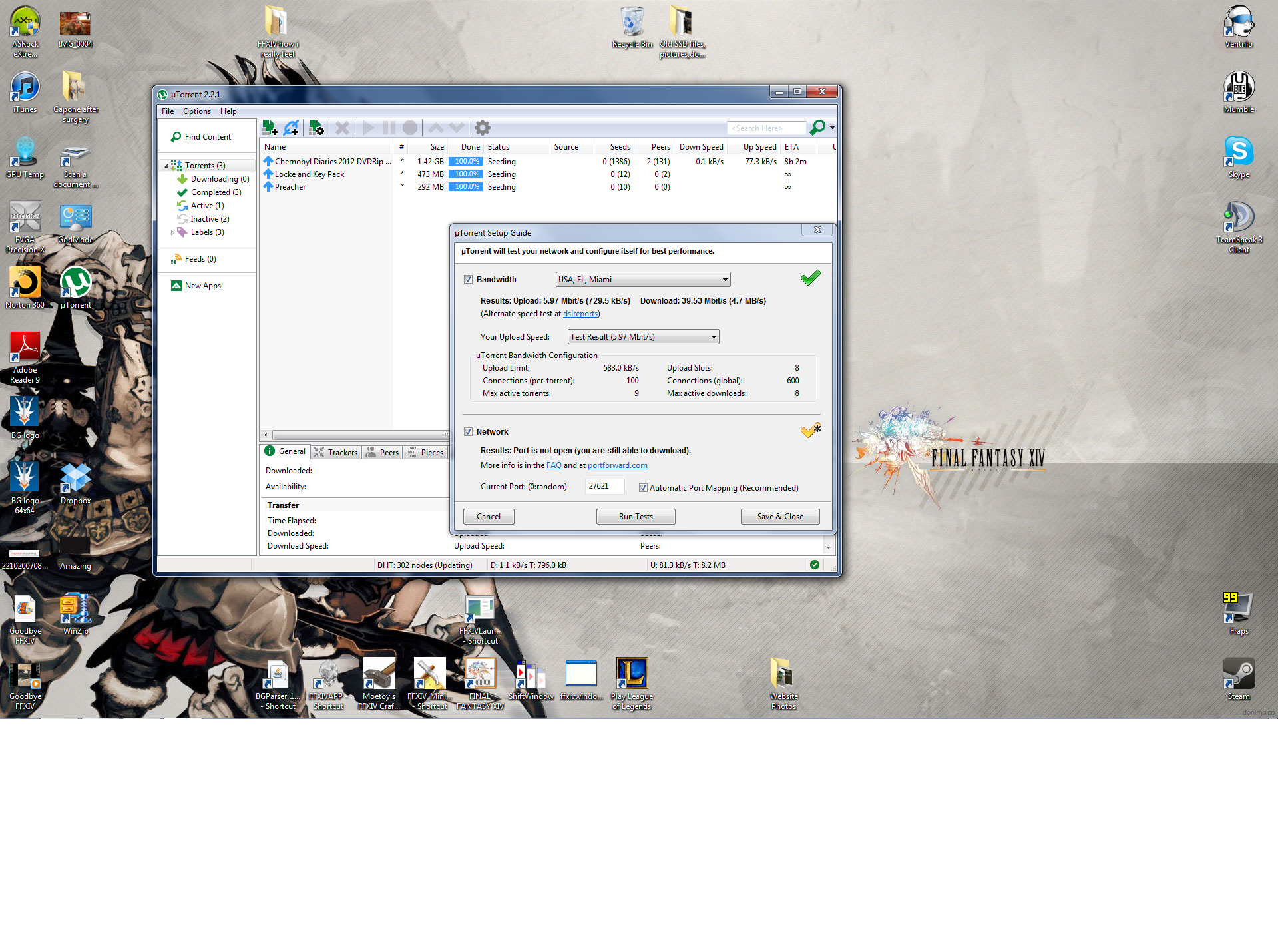
Task: Open the Your Upload Speed dropdown
Action: coord(643,337)
